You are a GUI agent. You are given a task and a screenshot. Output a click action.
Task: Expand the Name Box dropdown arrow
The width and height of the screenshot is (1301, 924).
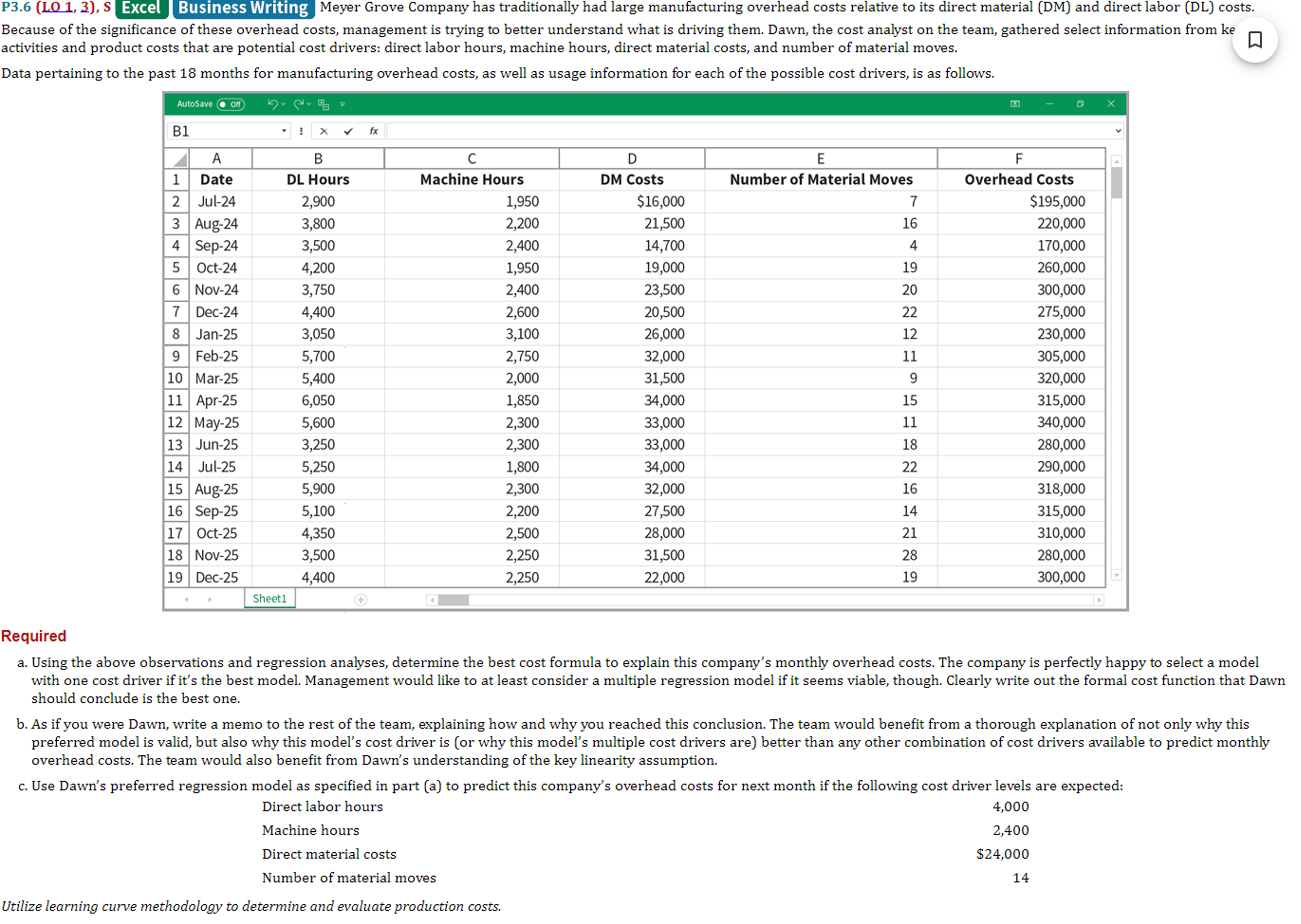284,132
